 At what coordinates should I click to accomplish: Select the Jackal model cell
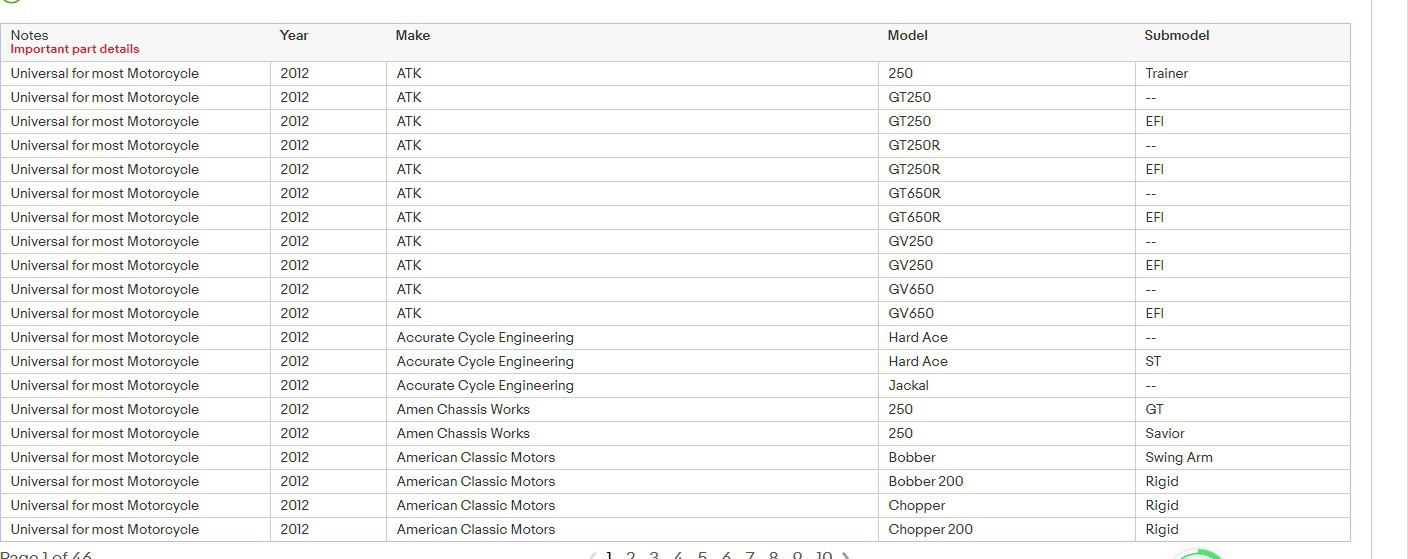pyautogui.click(x=908, y=386)
